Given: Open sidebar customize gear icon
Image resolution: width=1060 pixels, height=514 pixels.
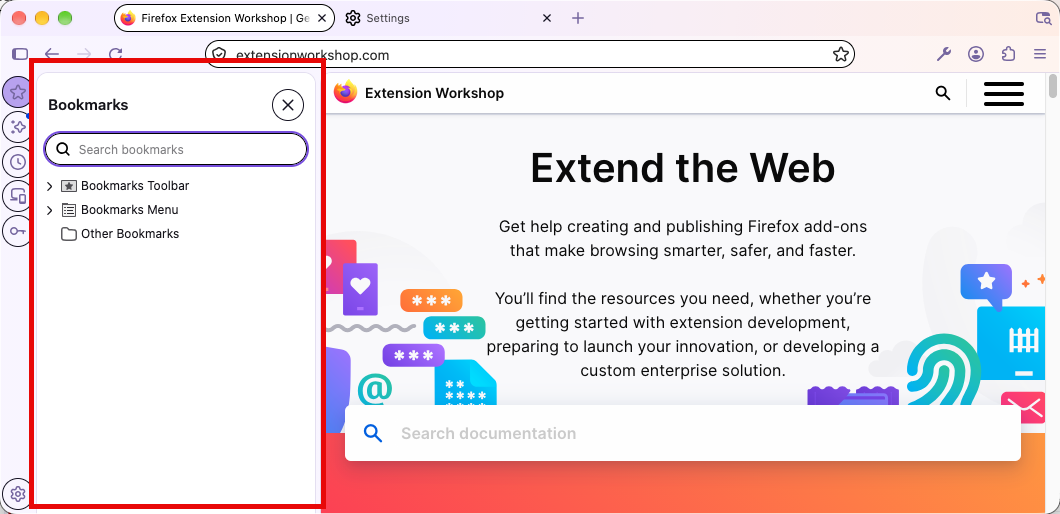Looking at the screenshot, I should (x=18, y=494).
